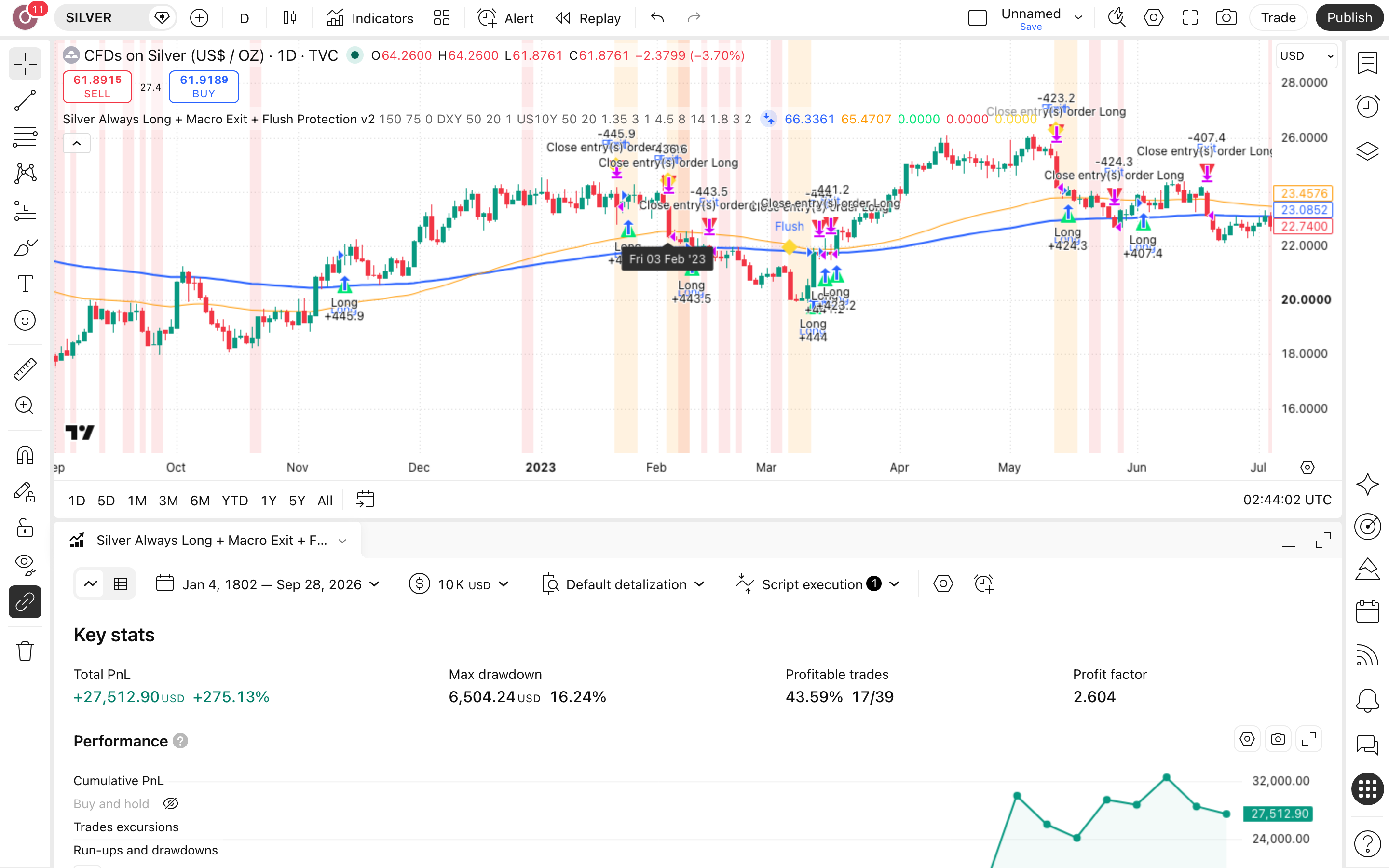
Task: Select the text annotation tool
Action: [x=25, y=284]
